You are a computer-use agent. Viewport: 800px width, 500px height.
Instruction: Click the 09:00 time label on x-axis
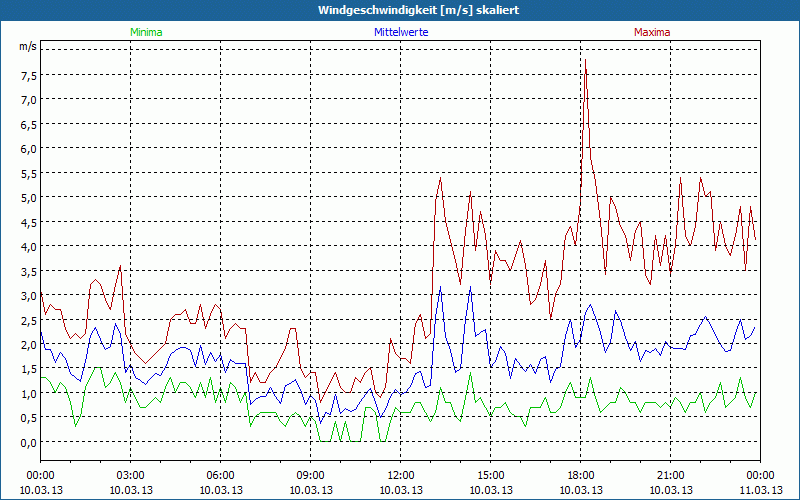tap(311, 476)
